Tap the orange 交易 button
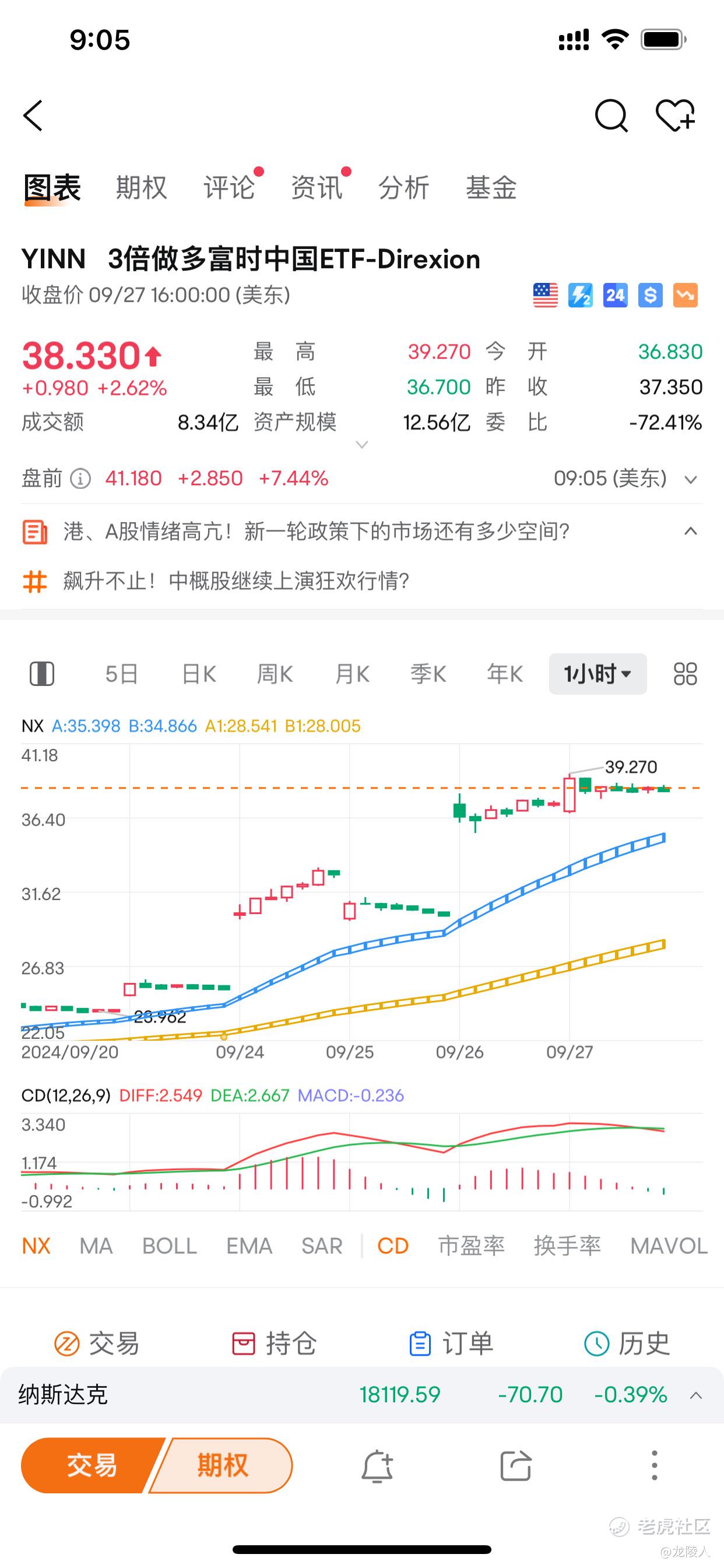724x1568 pixels. pyautogui.click(x=92, y=1466)
